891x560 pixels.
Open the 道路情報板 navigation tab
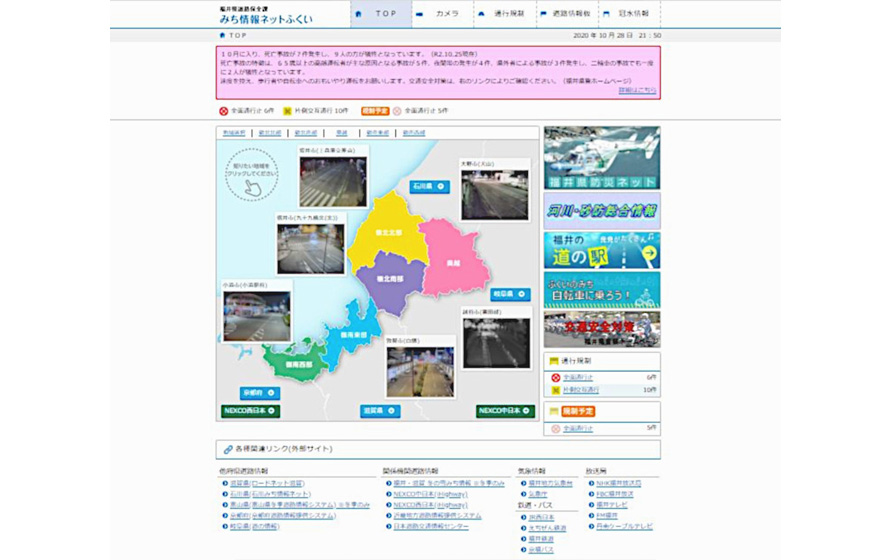(x=567, y=14)
